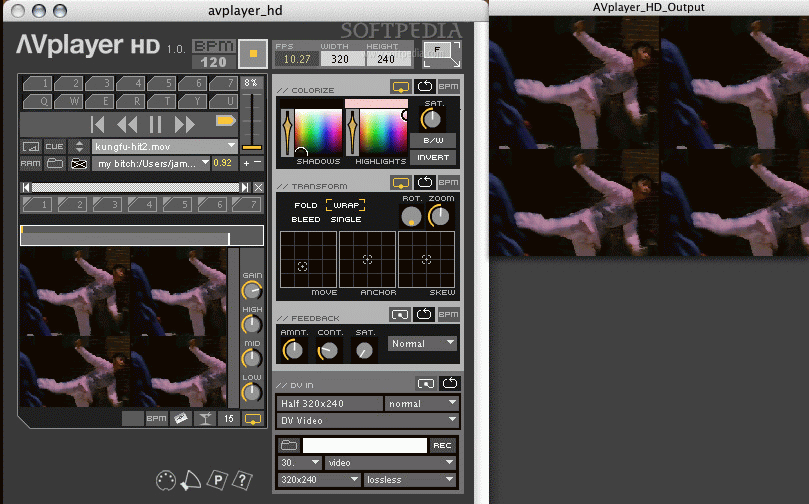This screenshot has height=504, width=809.
Task: Click the fullscreen output icon labeled F
Action: (442, 55)
